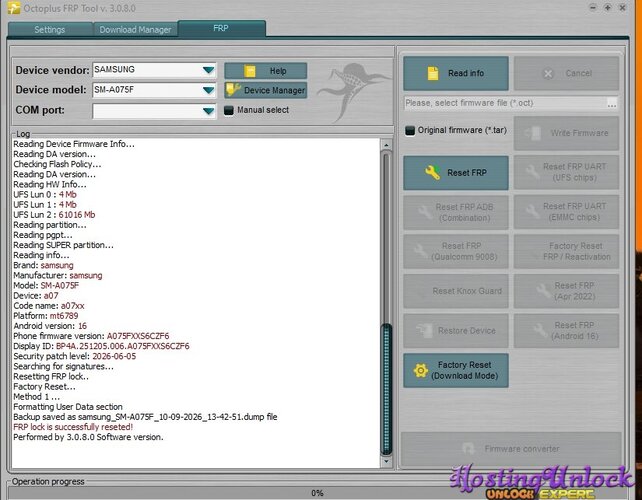This screenshot has width=642, height=500.
Task: Click the wrench icon on Reset FRP (Android 16)
Action: tap(540, 330)
